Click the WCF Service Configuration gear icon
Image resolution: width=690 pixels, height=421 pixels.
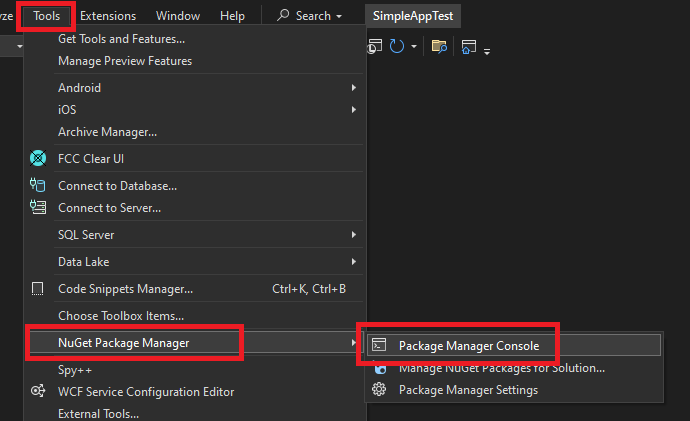click(x=38, y=392)
